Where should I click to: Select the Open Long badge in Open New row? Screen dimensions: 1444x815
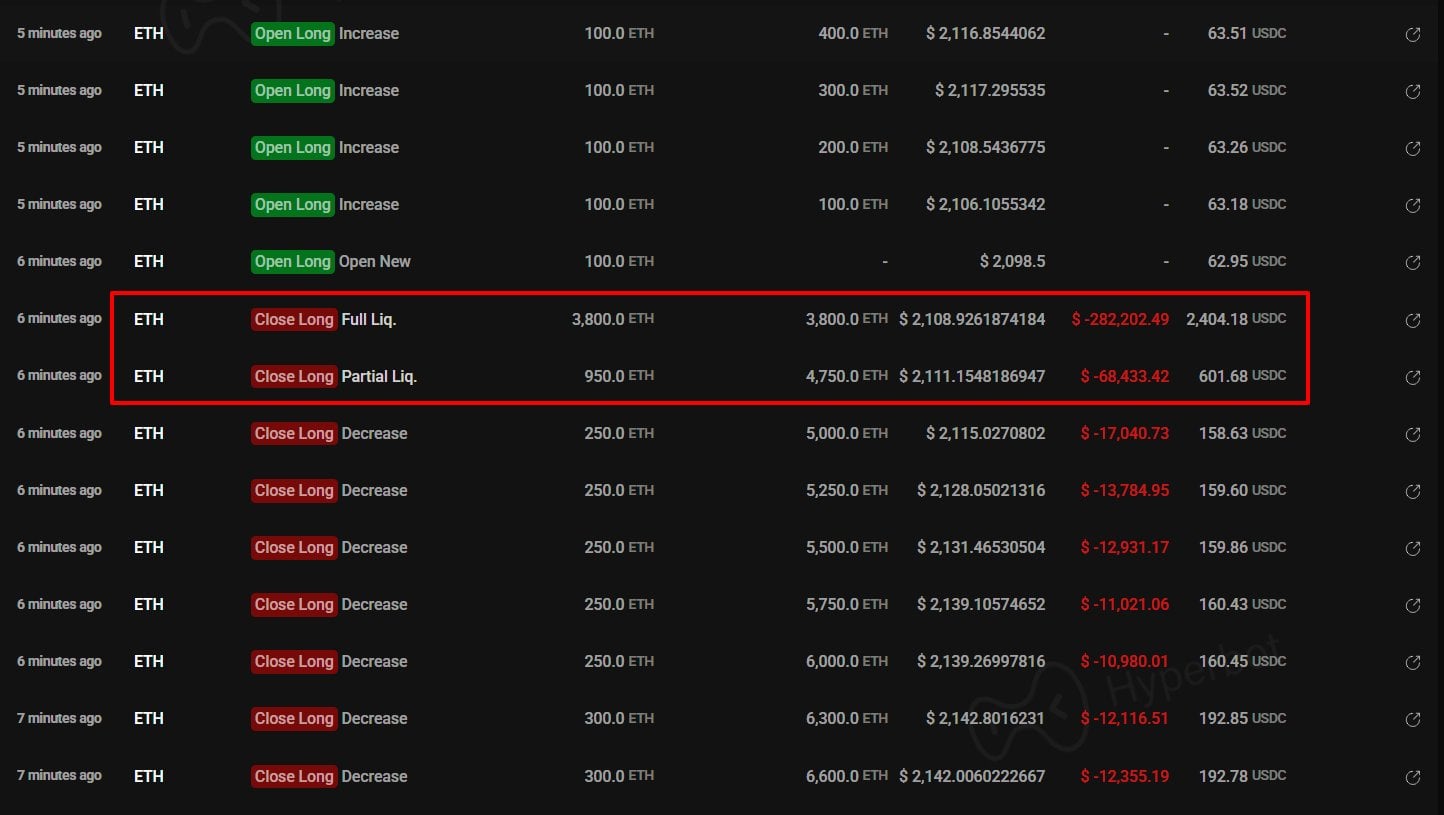(293, 261)
